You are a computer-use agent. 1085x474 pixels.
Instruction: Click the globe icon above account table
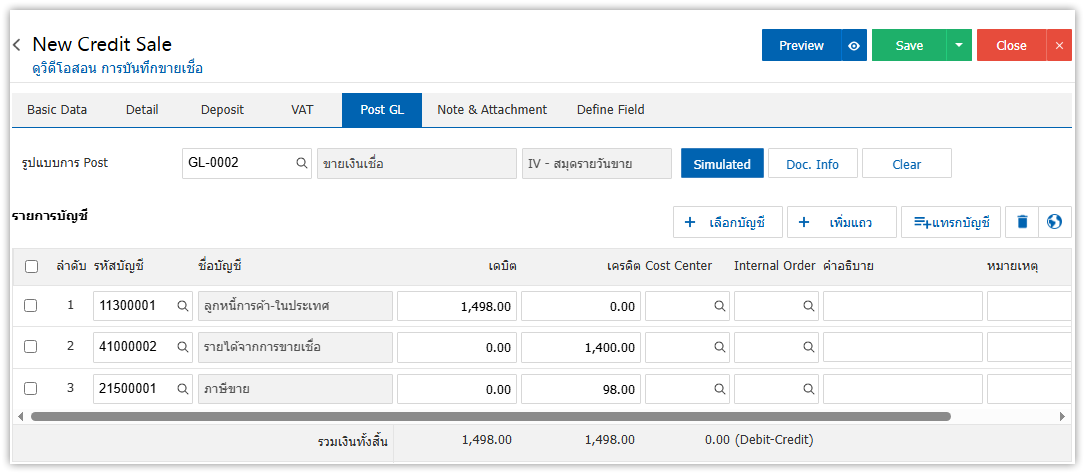click(1054, 222)
